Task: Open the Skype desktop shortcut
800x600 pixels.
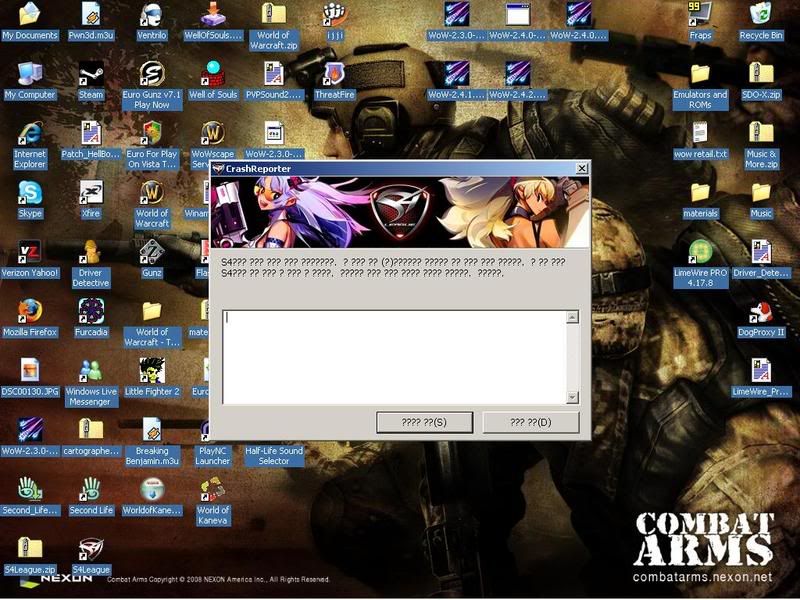Action: [30, 193]
